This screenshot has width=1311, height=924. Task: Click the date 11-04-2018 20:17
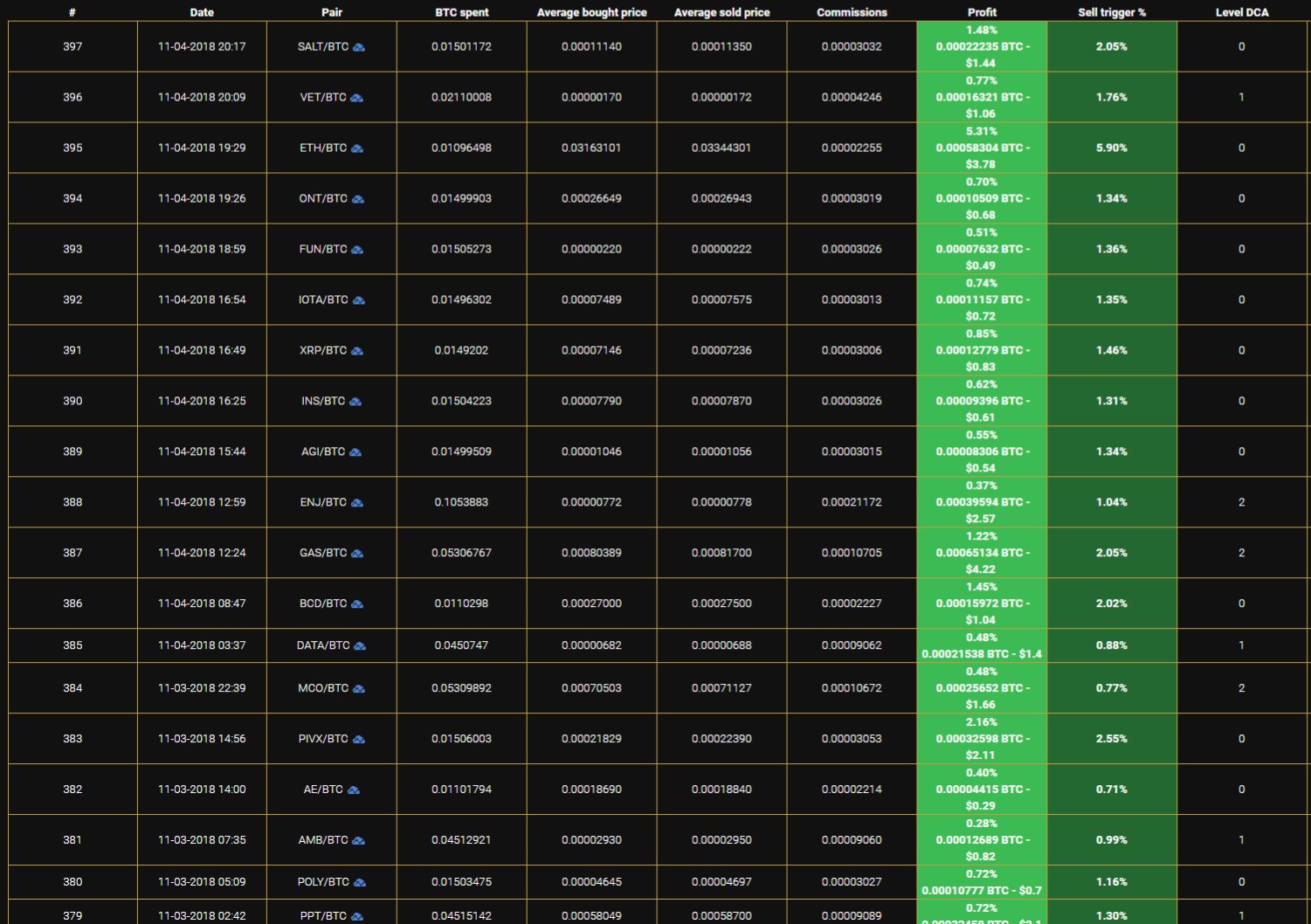202,46
